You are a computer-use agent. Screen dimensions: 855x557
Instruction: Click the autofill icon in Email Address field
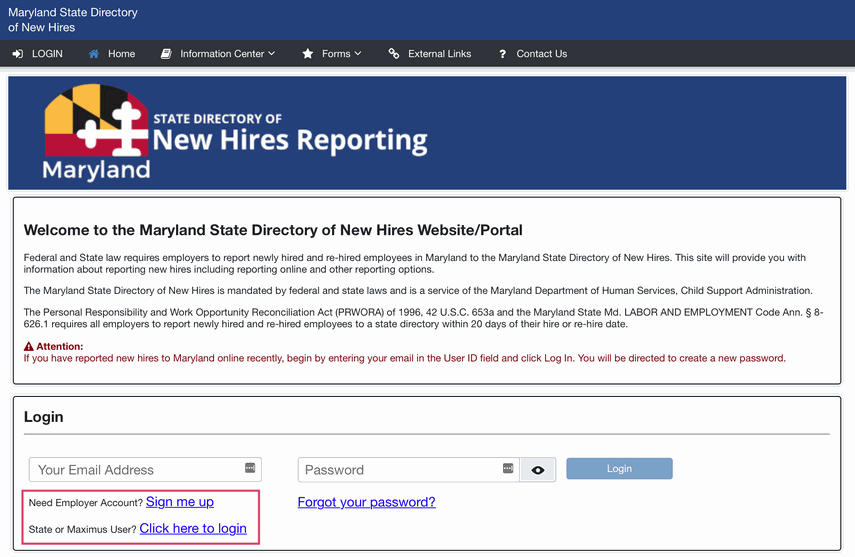coord(250,468)
